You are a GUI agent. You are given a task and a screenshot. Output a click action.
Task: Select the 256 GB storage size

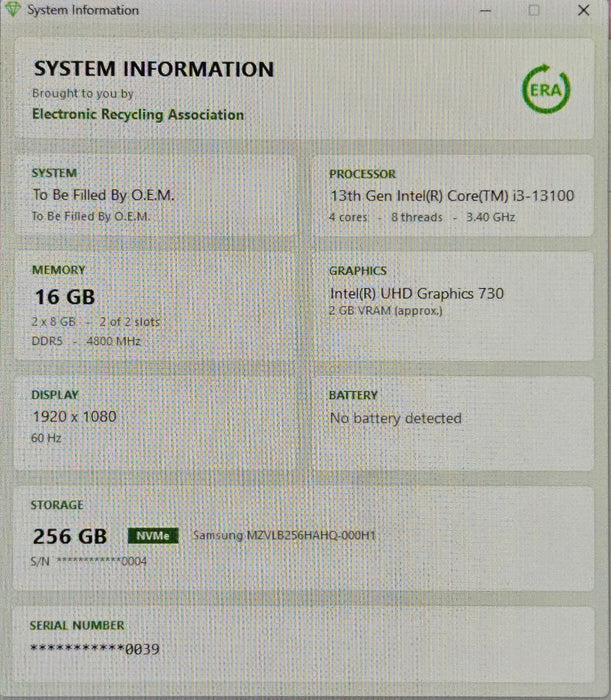(x=70, y=536)
